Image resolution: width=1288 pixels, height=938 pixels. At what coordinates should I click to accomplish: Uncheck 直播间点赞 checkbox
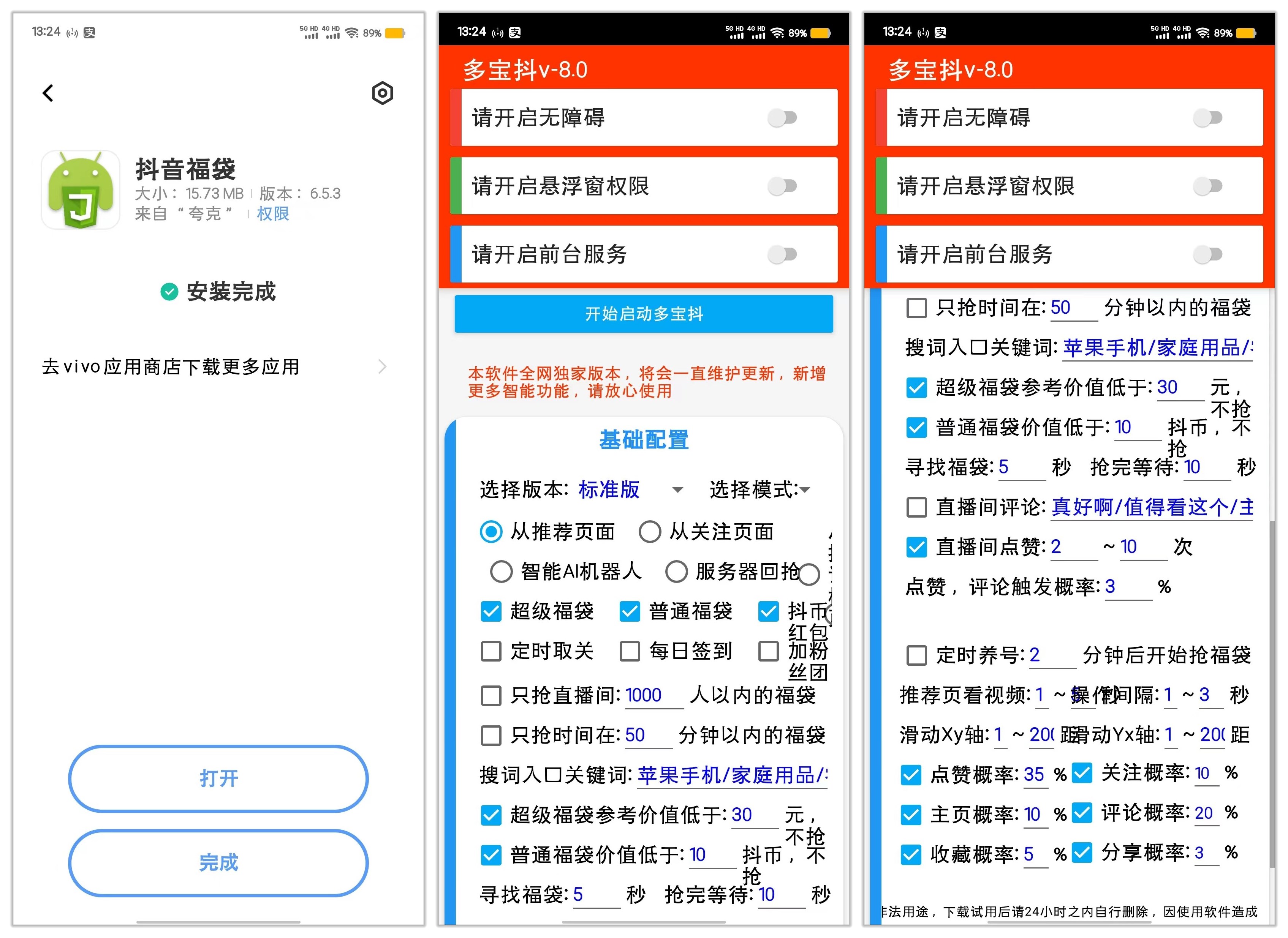[916, 547]
